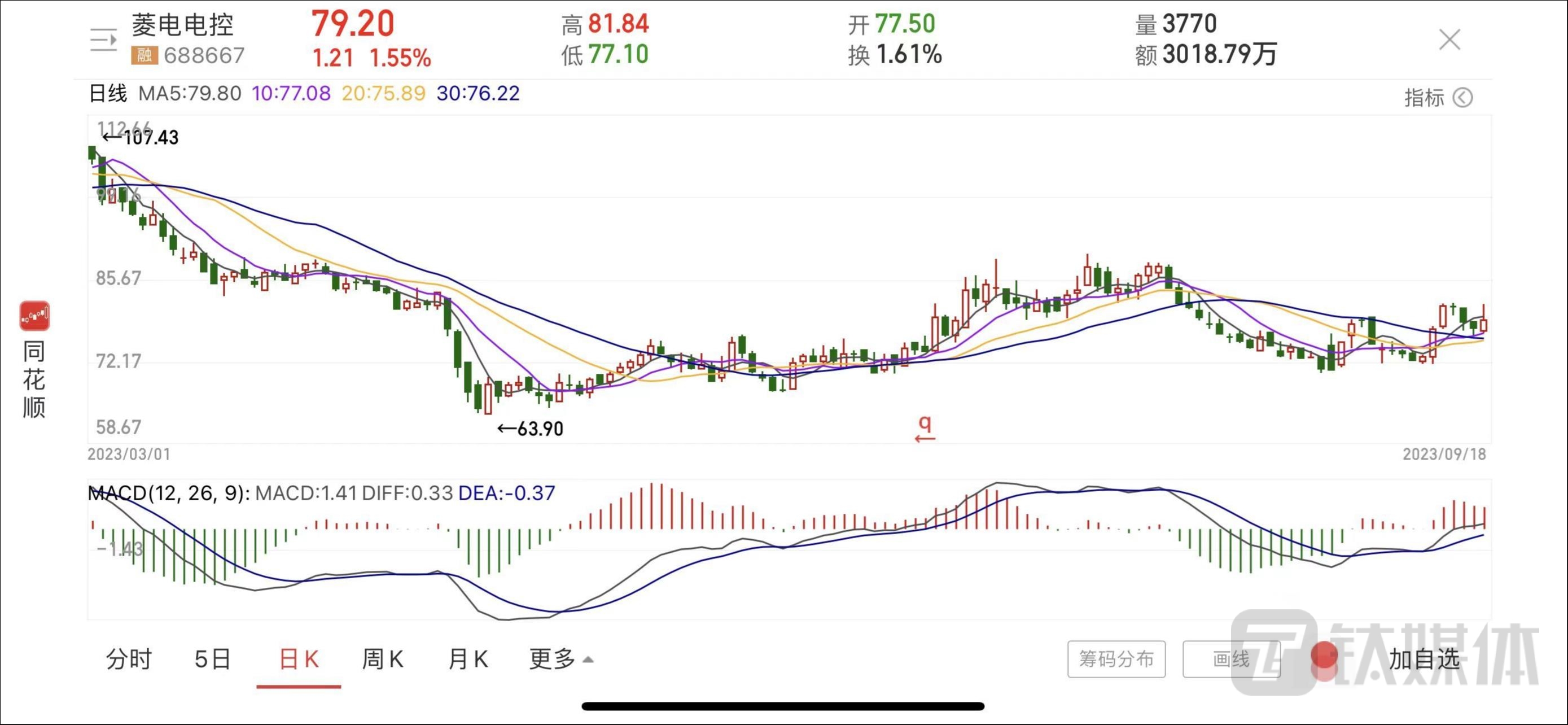The width and height of the screenshot is (1568, 725).
Task: Expand the 更多 period dropdown
Action: coord(560,658)
